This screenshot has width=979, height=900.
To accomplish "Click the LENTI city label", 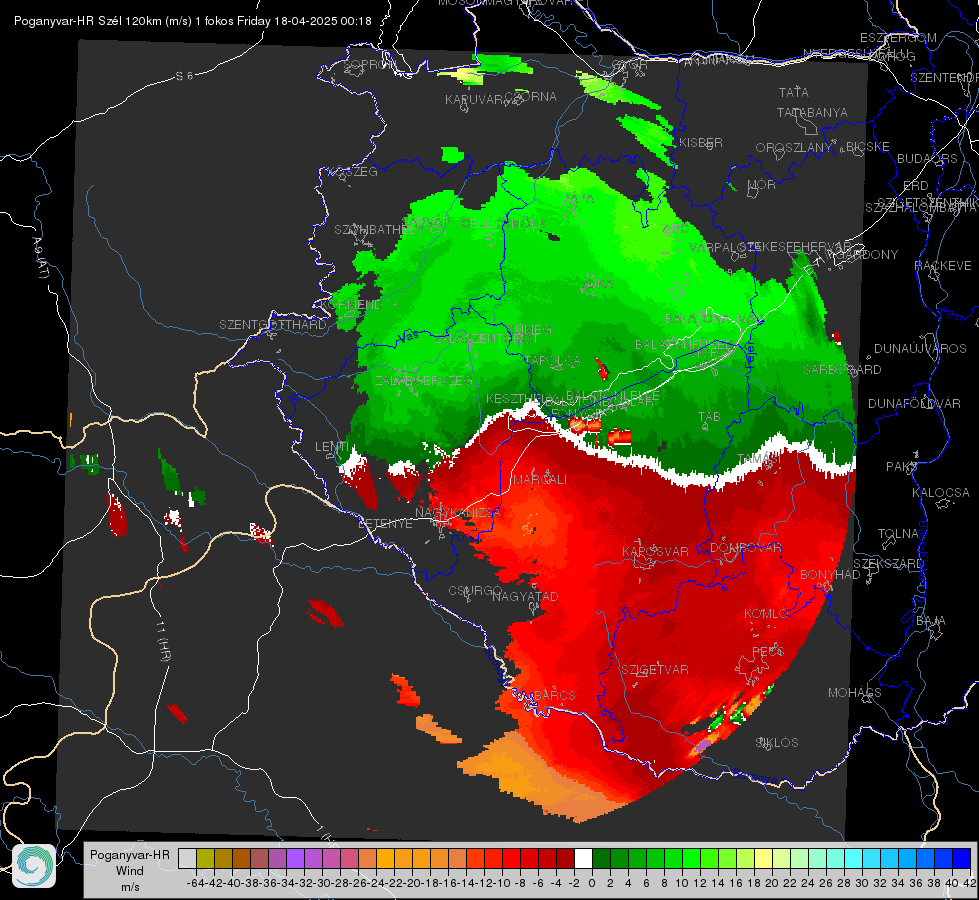I will pos(332,447).
